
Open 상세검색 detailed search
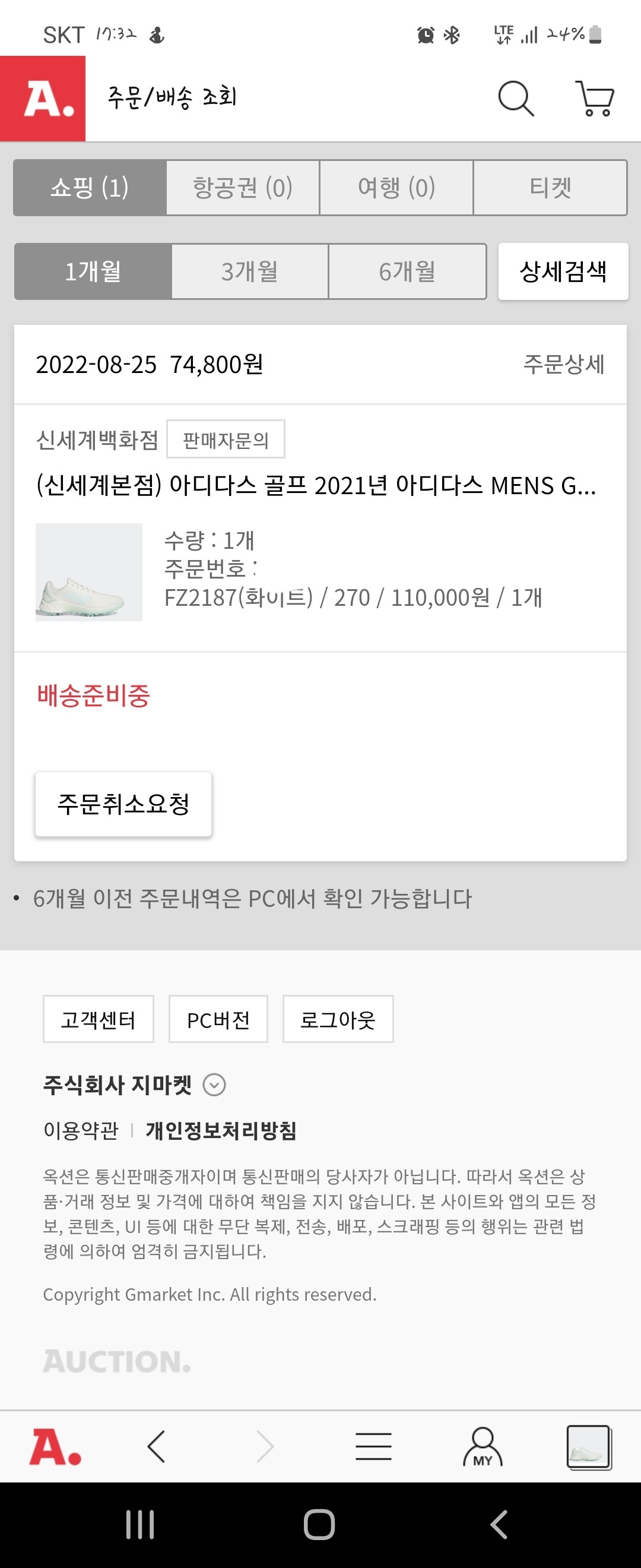click(563, 271)
